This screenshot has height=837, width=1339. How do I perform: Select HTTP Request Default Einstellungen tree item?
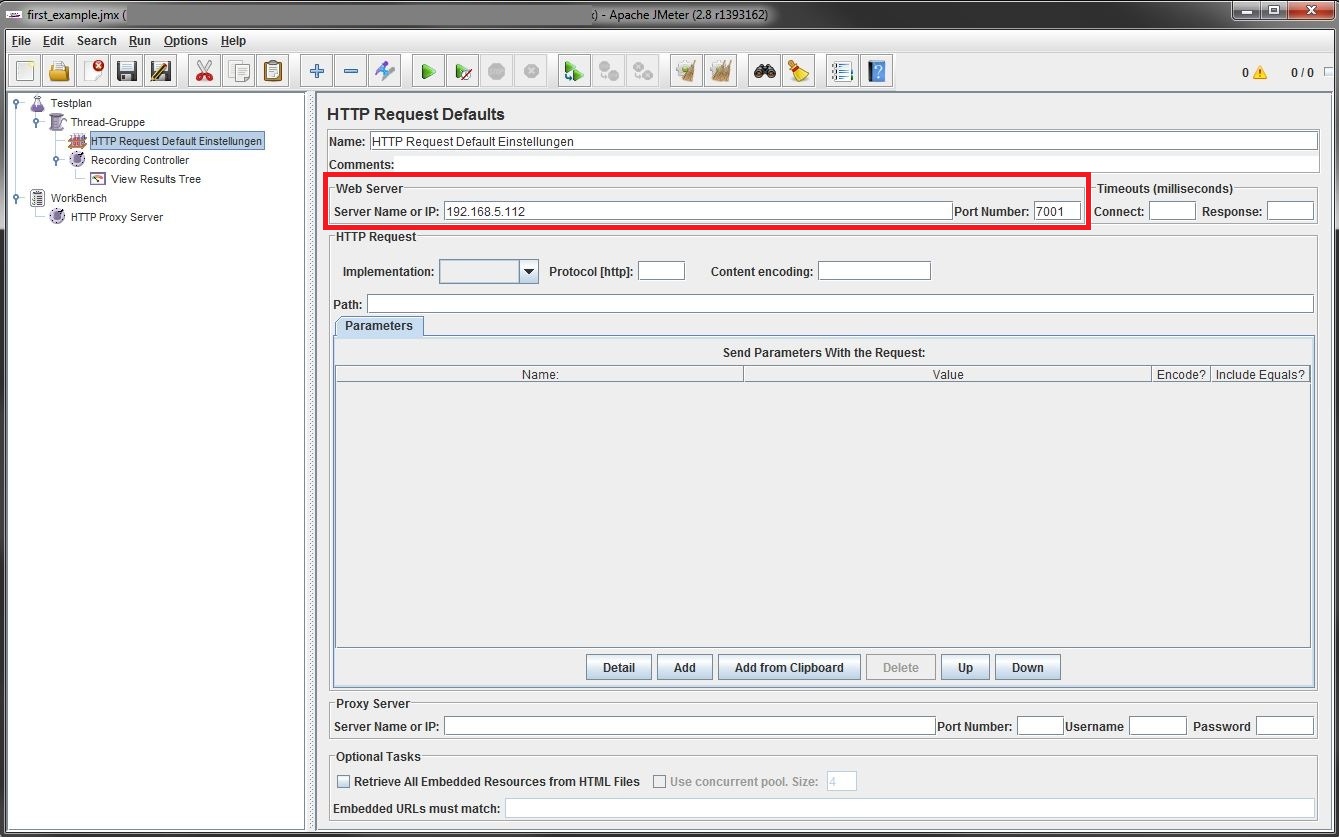coord(177,141)
